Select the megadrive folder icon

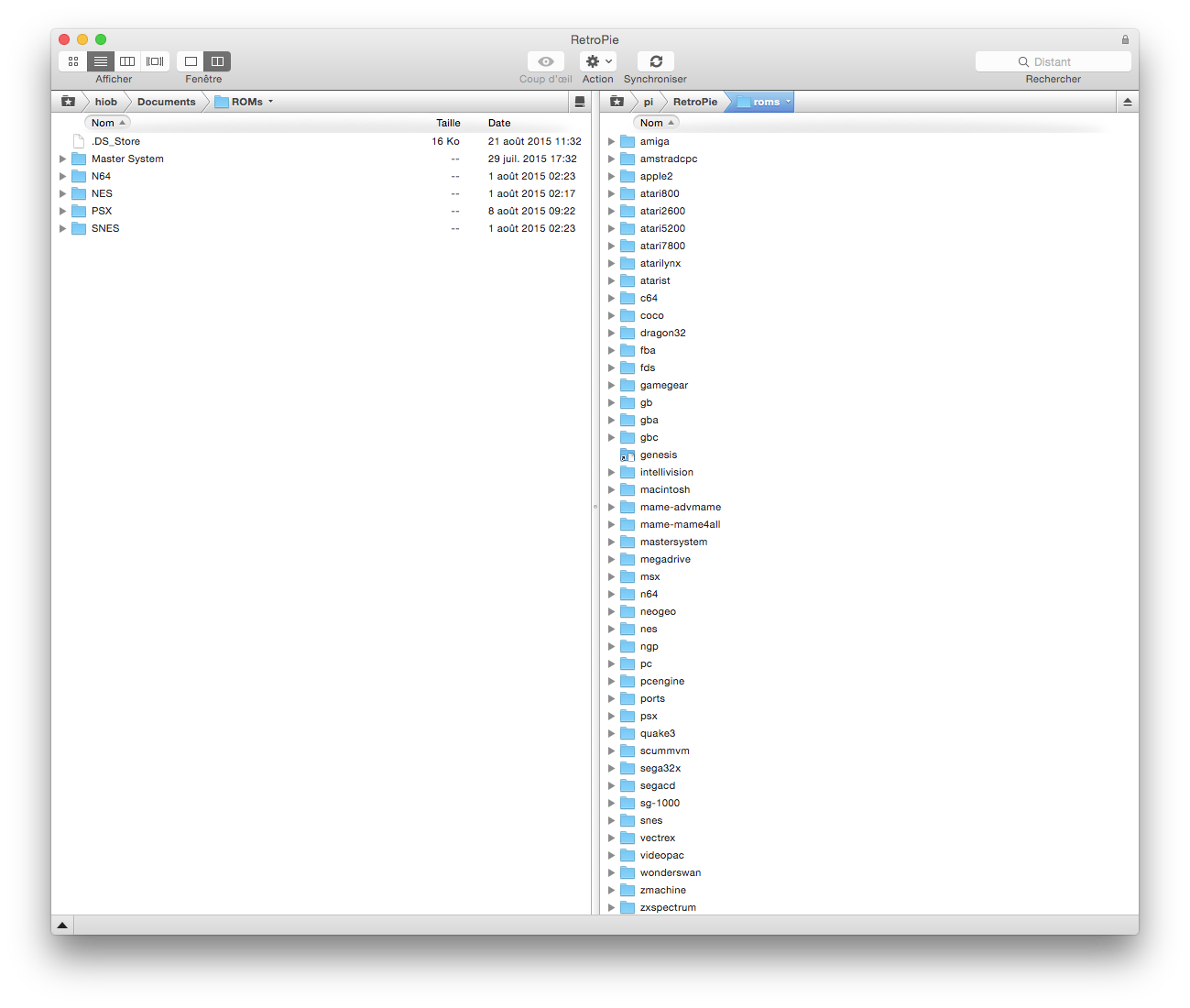pos(628,559)
